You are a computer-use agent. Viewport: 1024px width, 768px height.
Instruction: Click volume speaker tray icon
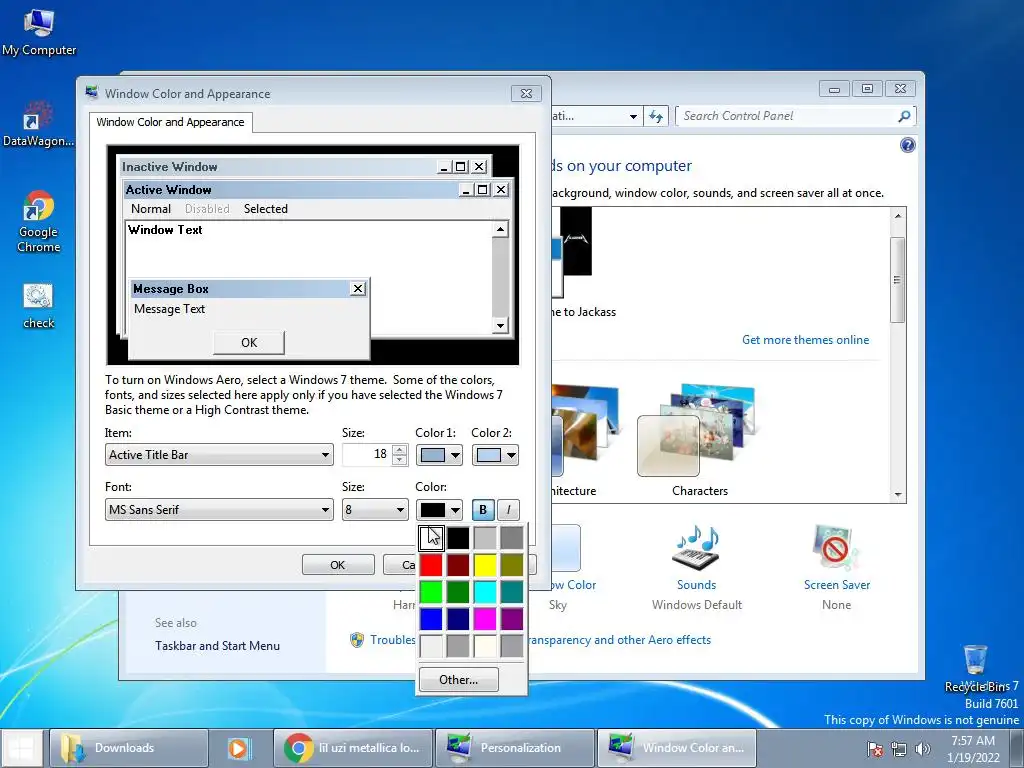[x=922, y=749]
